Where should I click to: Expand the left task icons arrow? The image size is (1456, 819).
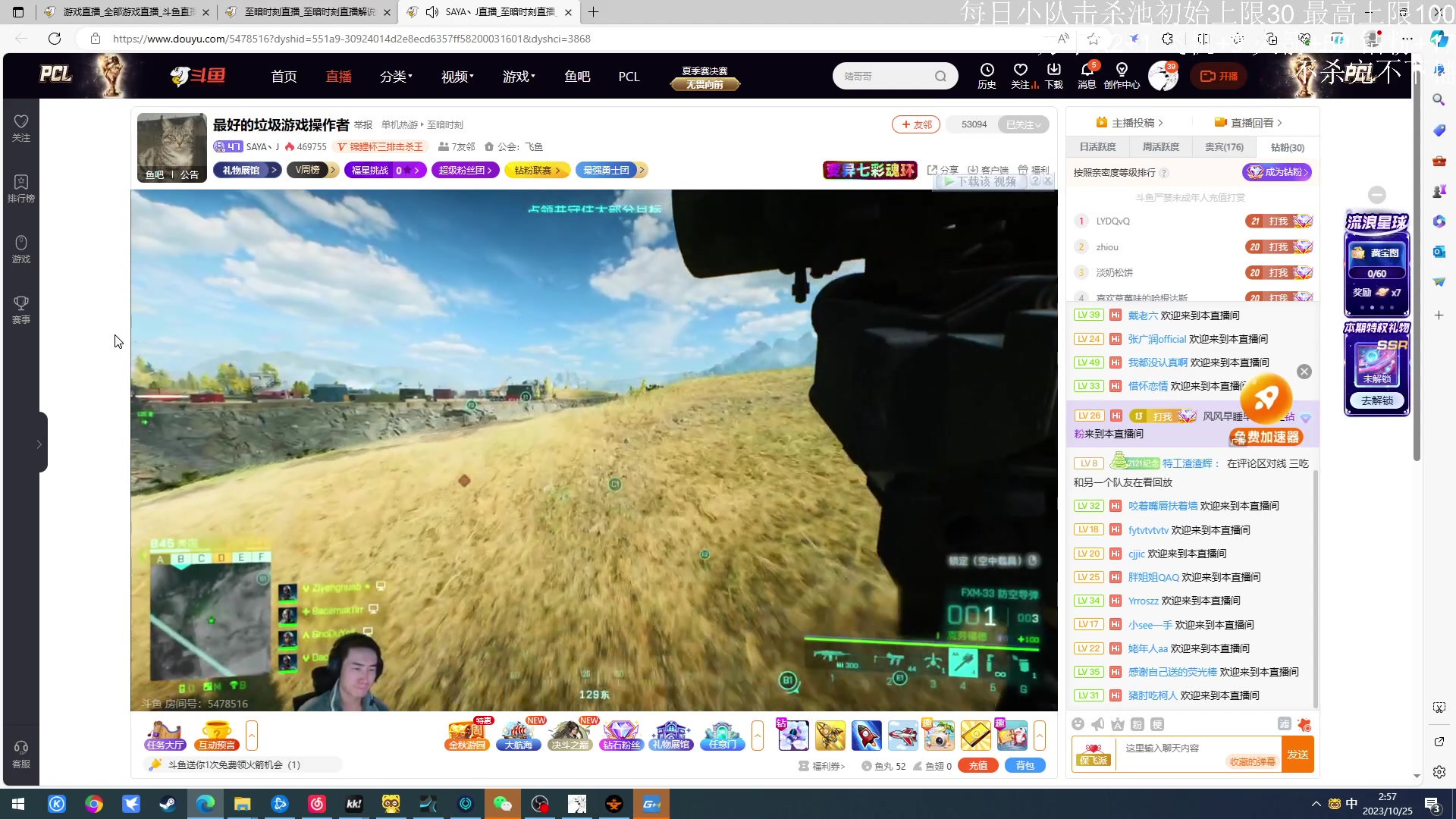tap(252, 736)
